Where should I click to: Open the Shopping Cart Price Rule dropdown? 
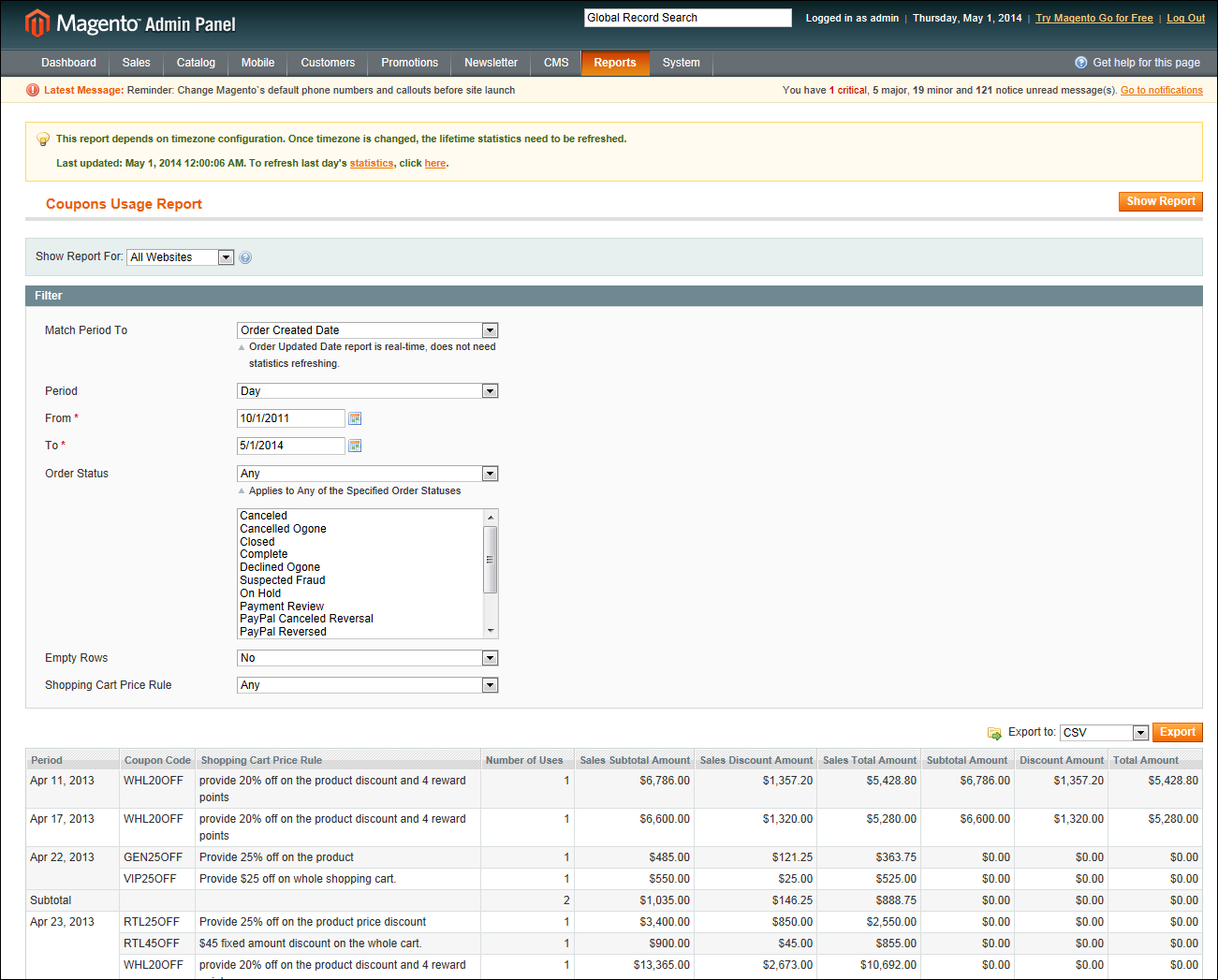click(368, 685)
